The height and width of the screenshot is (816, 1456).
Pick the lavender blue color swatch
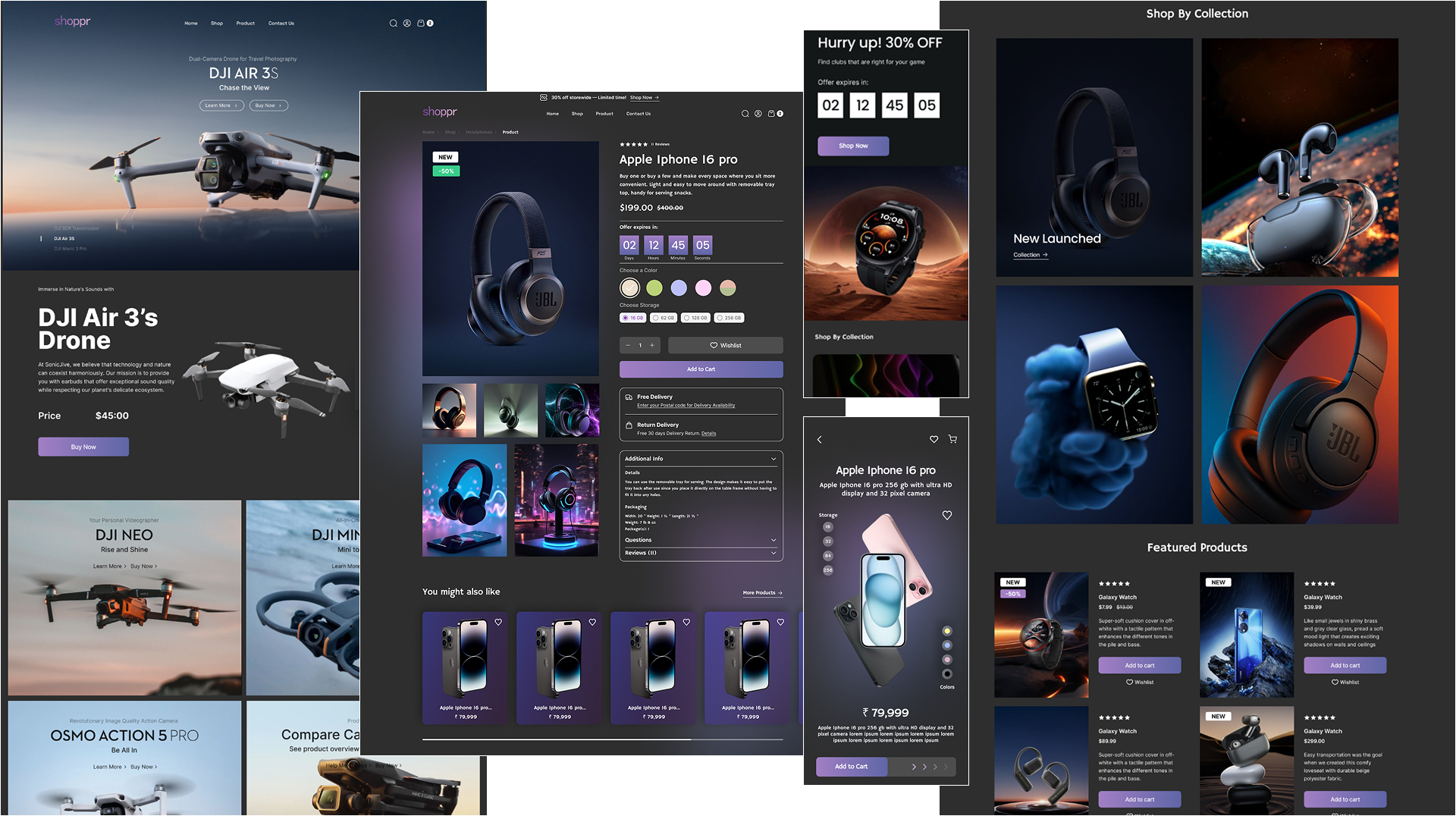(679, 288)
